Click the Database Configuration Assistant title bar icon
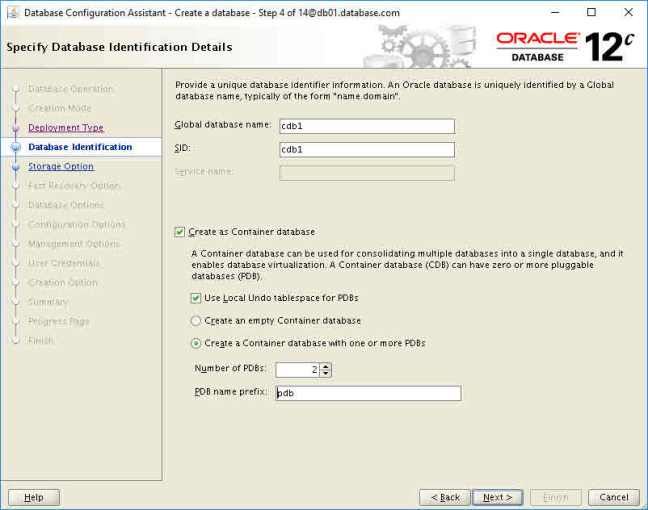648x510 pixels. click(12, 12)
